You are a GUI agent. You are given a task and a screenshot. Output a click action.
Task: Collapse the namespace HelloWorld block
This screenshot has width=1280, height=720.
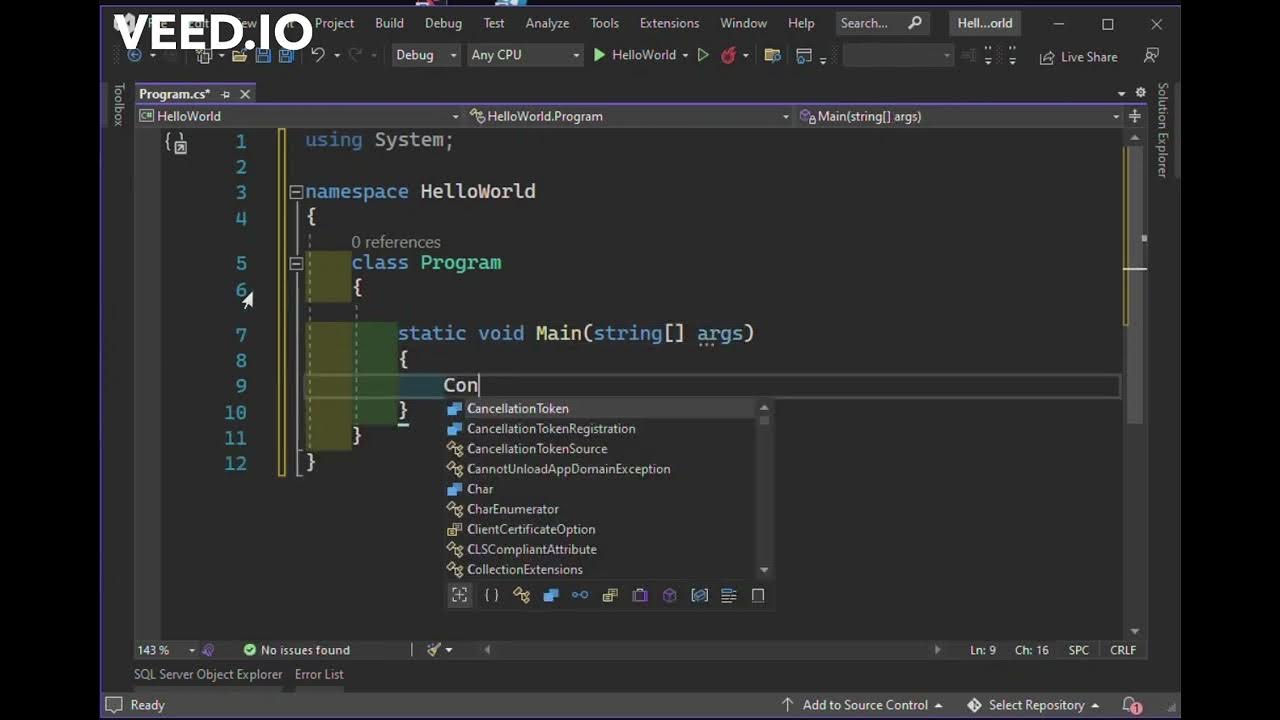point(296,191)
